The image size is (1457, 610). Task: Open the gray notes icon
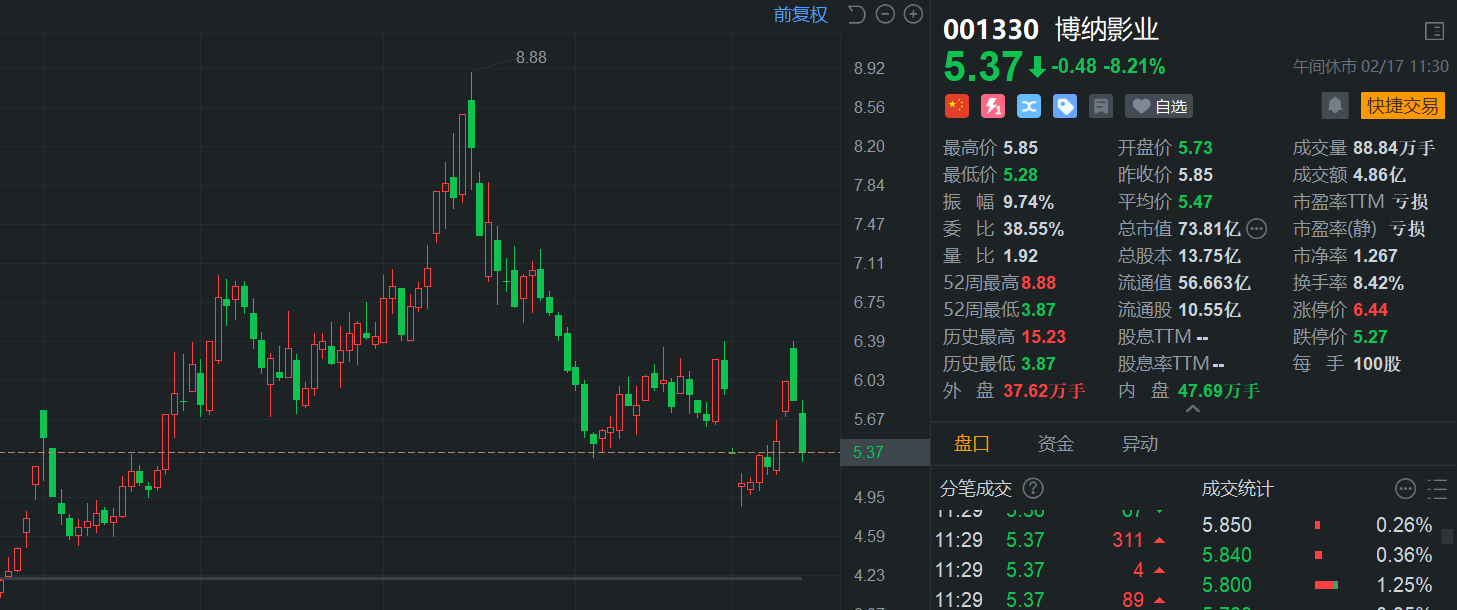point(1101,106)
